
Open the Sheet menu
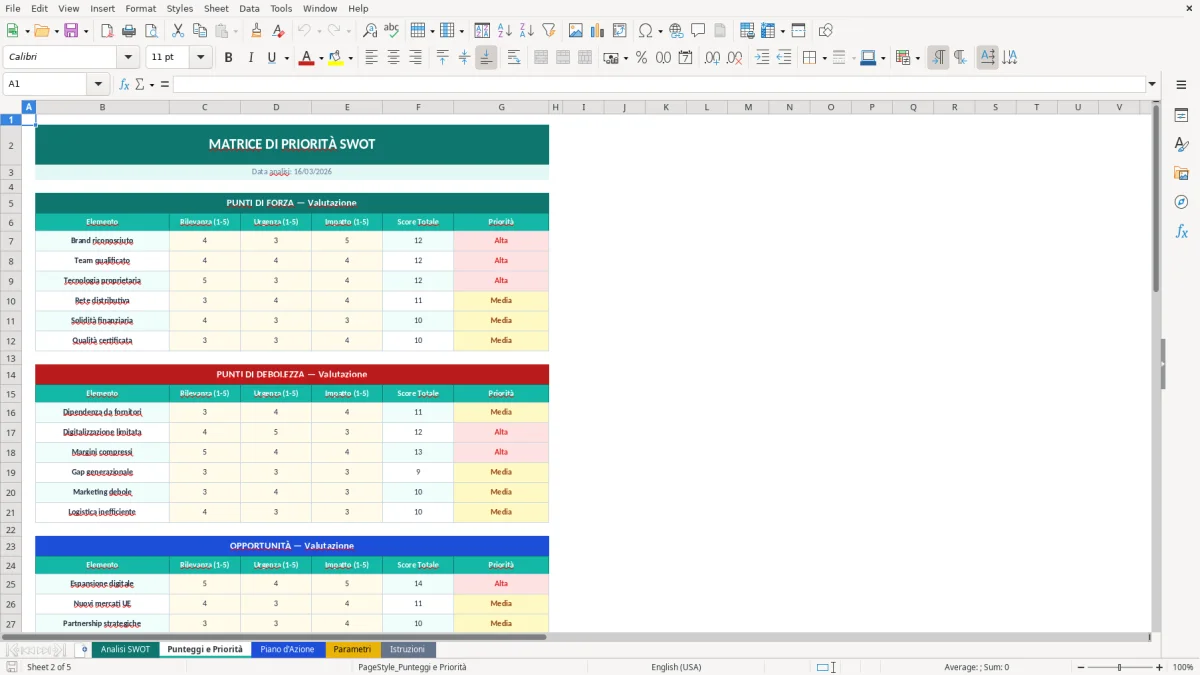(216, 8)
